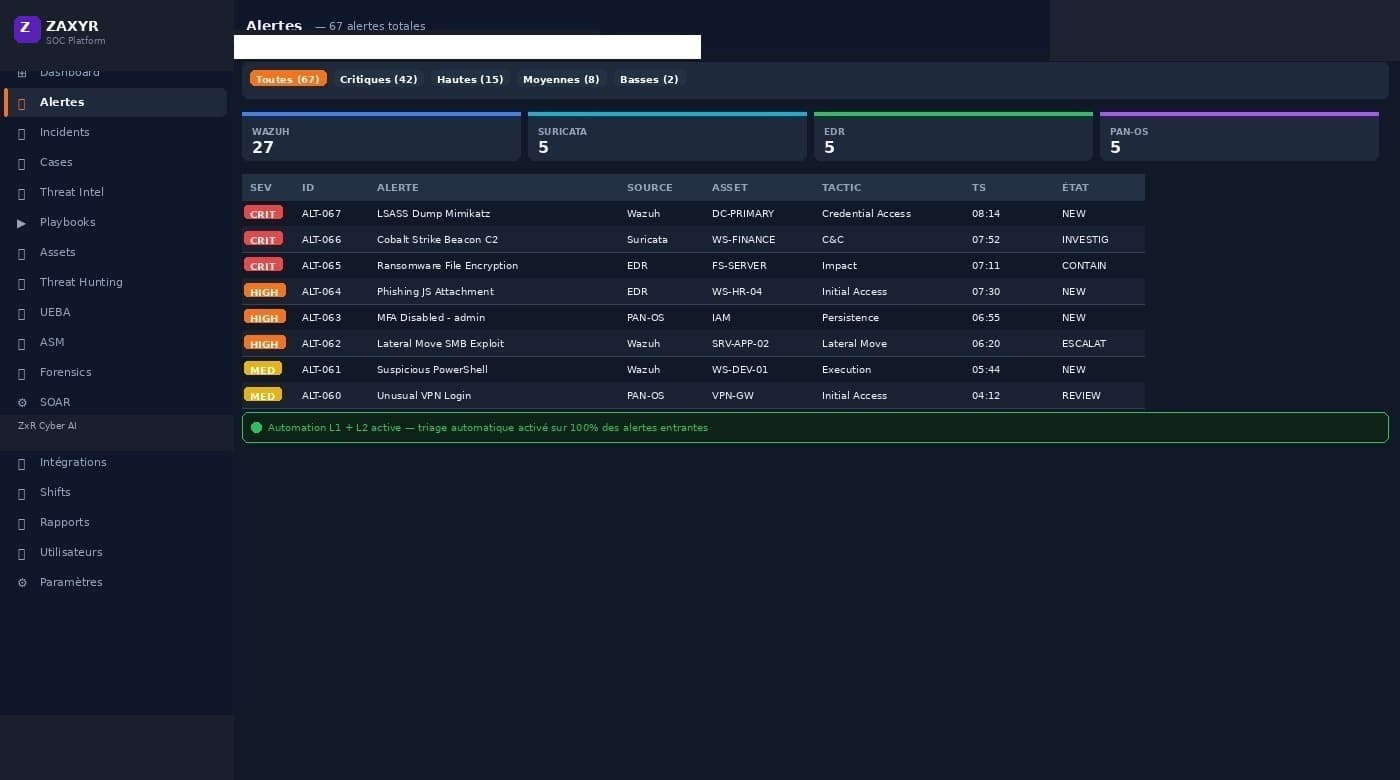Click the INVESTIG state of ALT-066
Viewport: 1400px width, 780px height.
coord(1085,240)
